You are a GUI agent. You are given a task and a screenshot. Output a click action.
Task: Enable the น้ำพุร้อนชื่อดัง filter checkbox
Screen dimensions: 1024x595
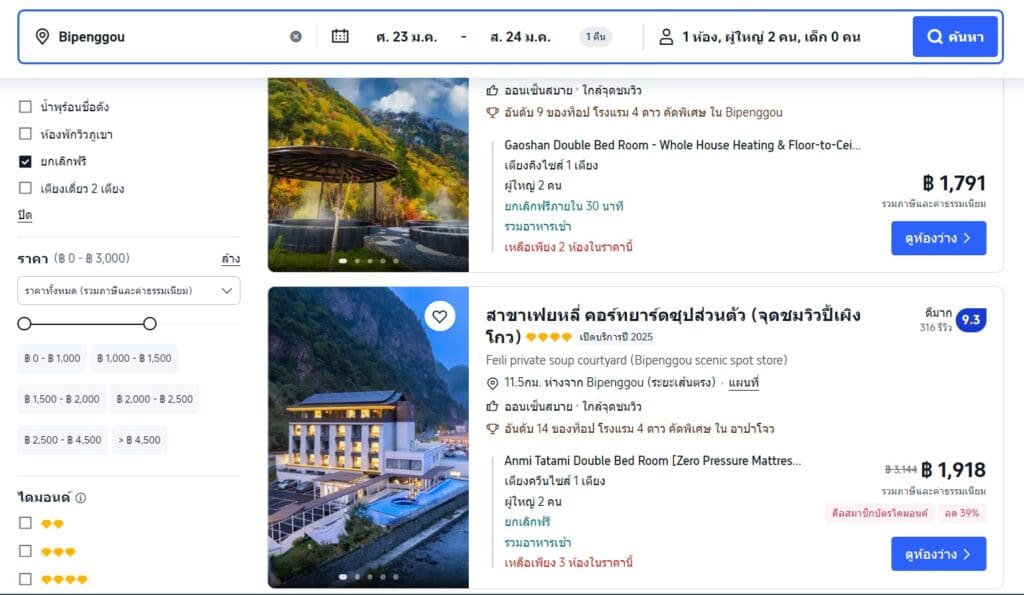click(x=25, y=106)
